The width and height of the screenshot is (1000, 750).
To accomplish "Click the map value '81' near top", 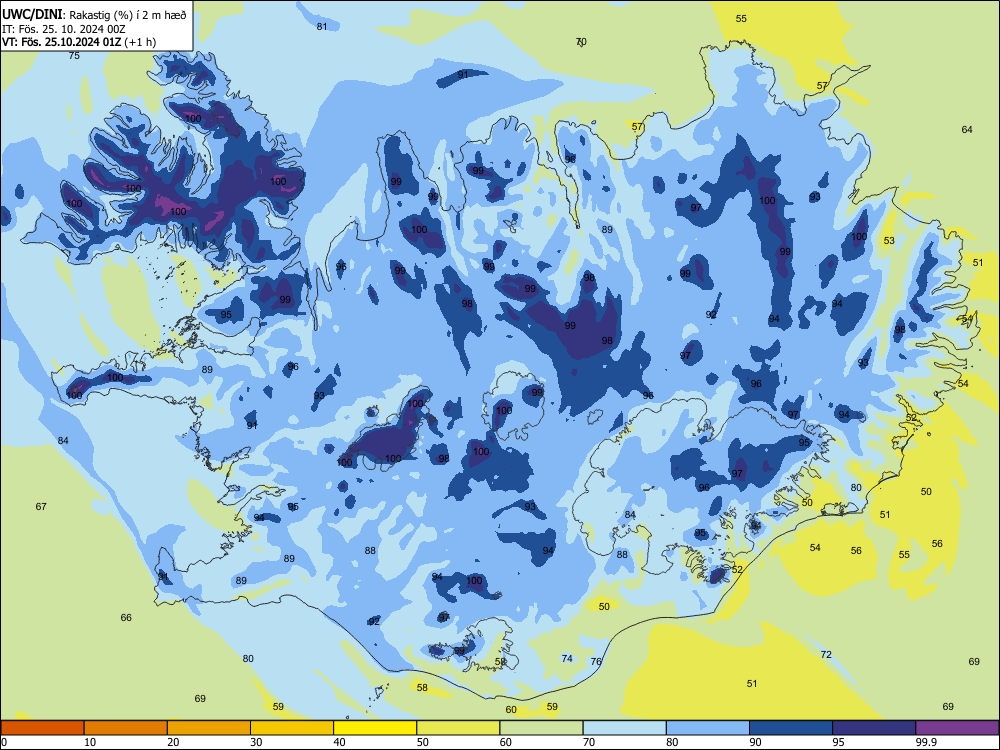I will (321, 26).
